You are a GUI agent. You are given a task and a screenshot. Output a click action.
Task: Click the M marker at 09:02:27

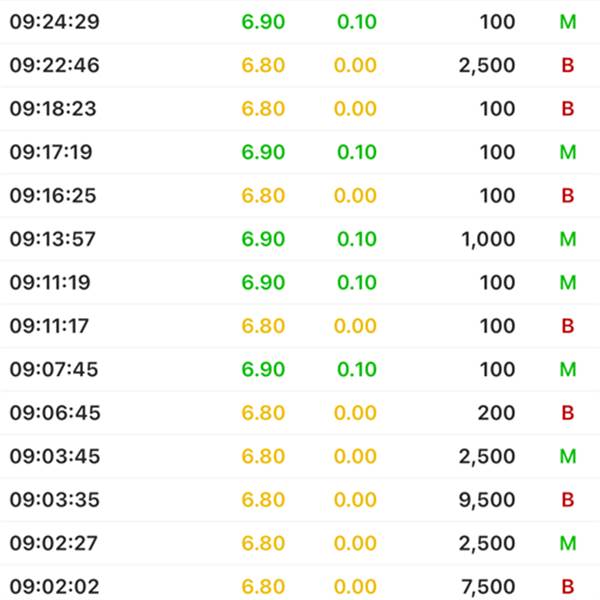tap(567, 543)
